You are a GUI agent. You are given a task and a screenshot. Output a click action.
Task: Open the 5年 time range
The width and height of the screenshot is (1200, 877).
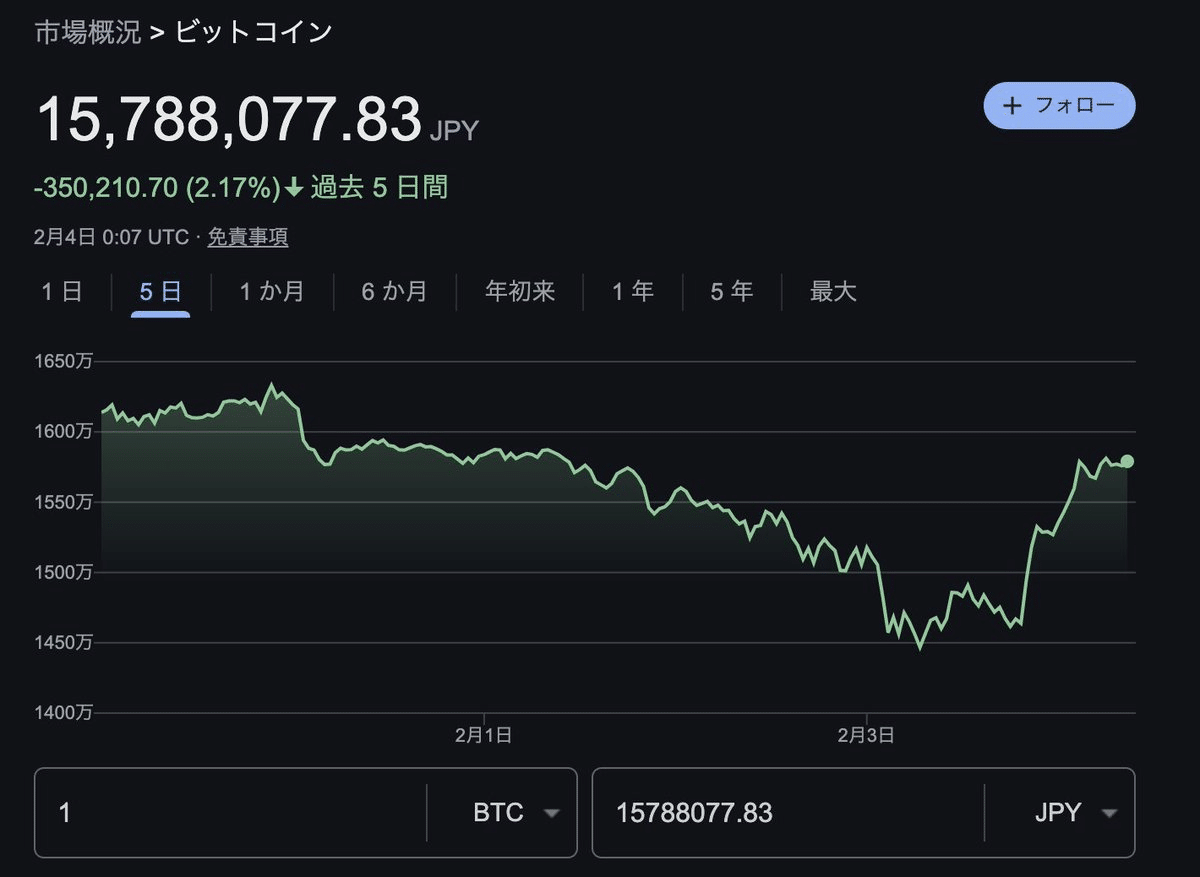click(x=731, y=291)
